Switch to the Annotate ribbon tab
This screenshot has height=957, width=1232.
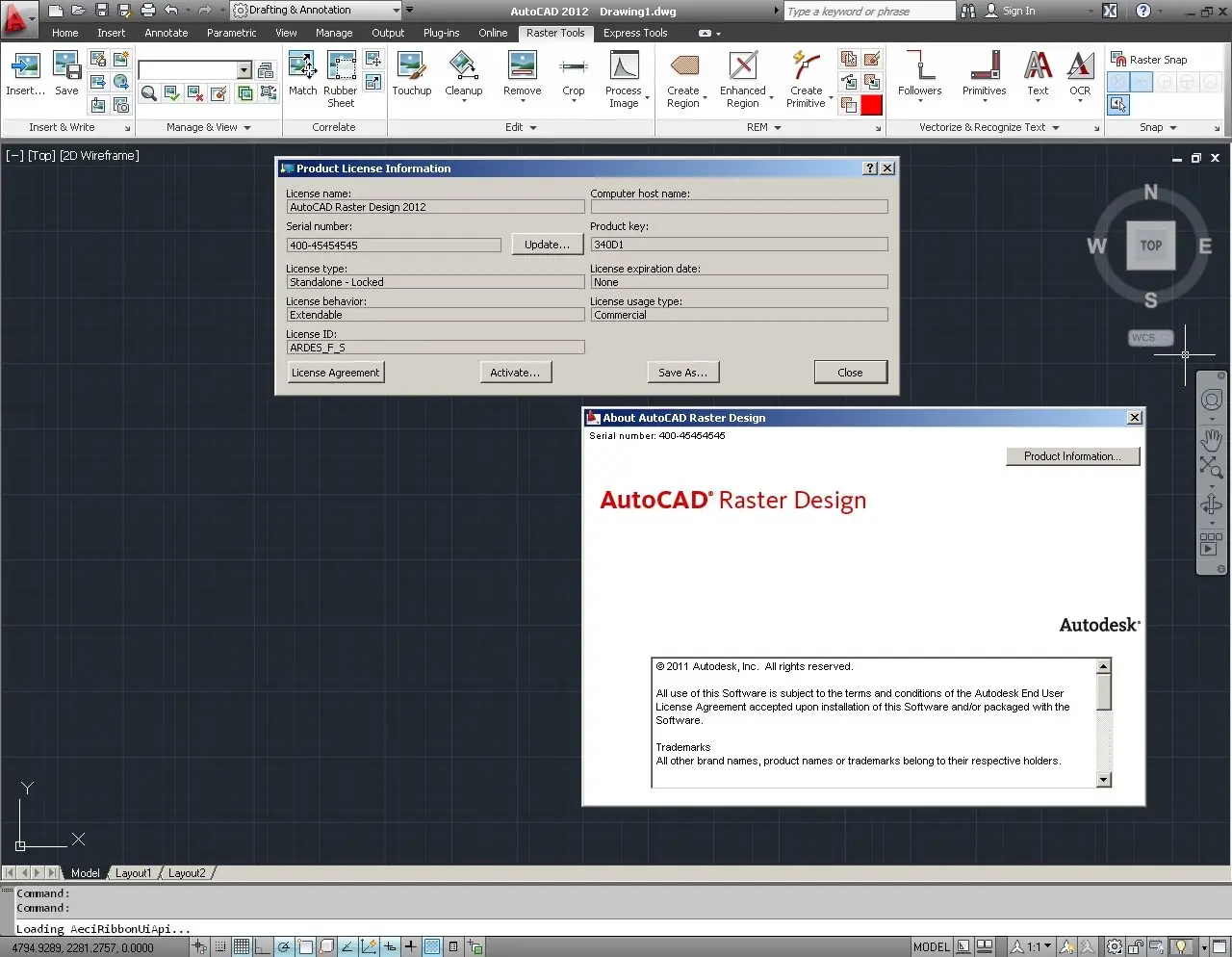tap(167, 33)
